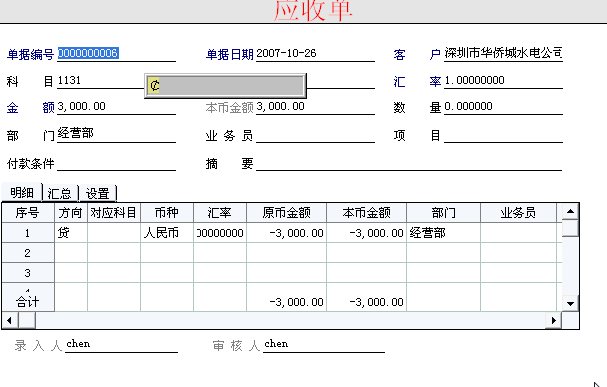
Task: Click the 客户 field 深圳市华侨城水电公司
Action: tap(503, 53)
